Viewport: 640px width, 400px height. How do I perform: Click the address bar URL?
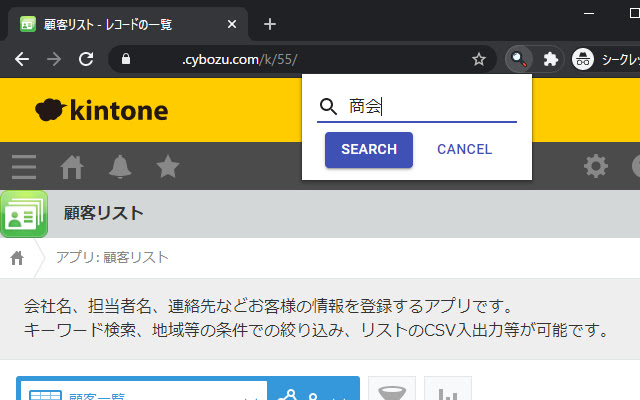pos(240,60)
